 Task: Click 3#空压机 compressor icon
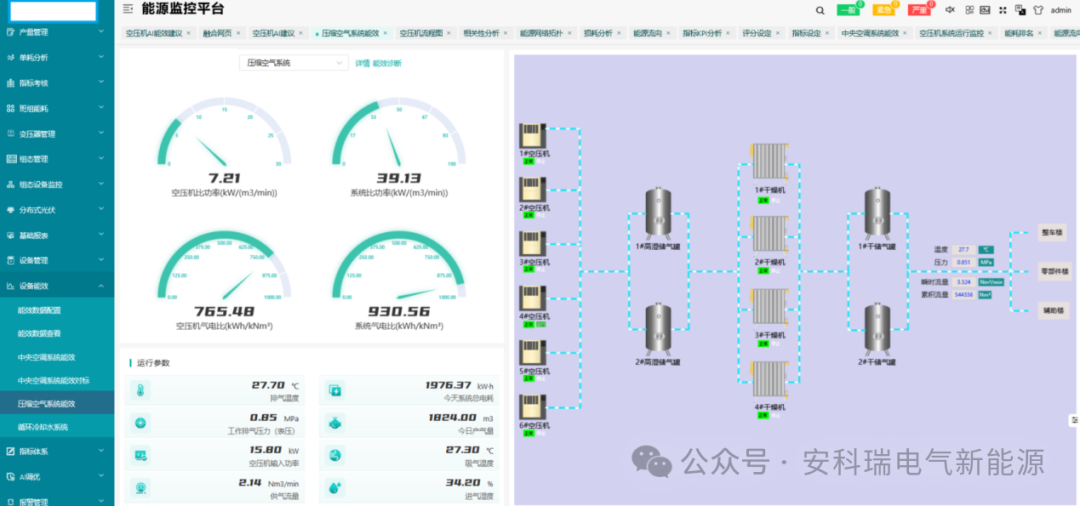(x=532, y=244)
